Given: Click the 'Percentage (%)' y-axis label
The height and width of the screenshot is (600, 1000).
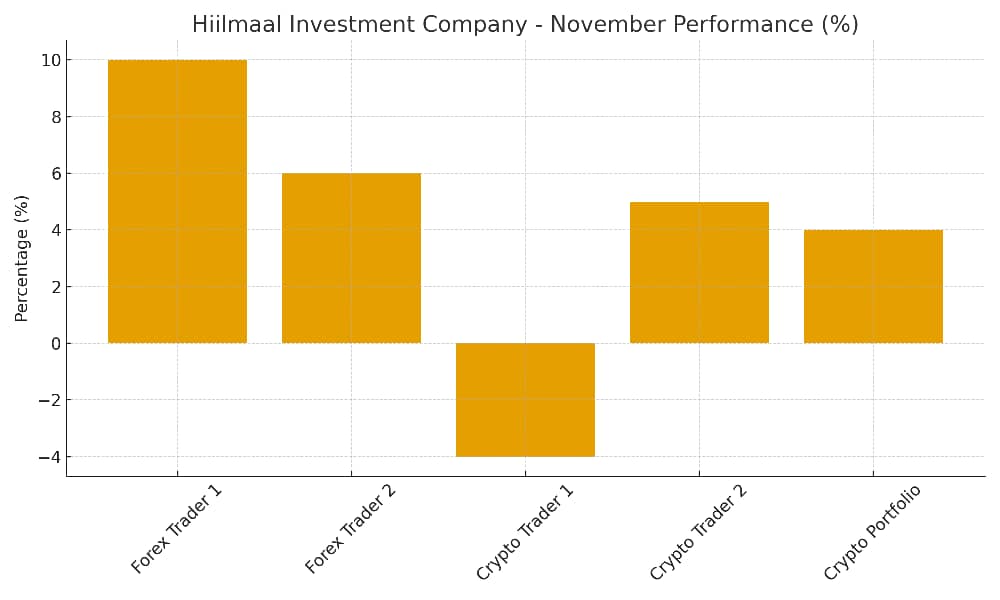Looking at the screenshot, I should click(x=22, y=258).
